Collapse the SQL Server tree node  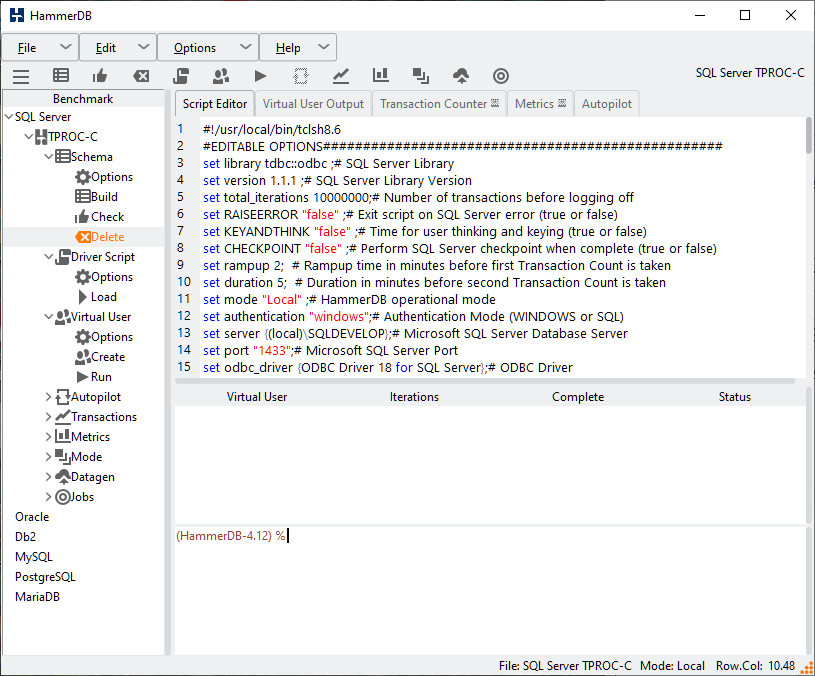point(9,117)
